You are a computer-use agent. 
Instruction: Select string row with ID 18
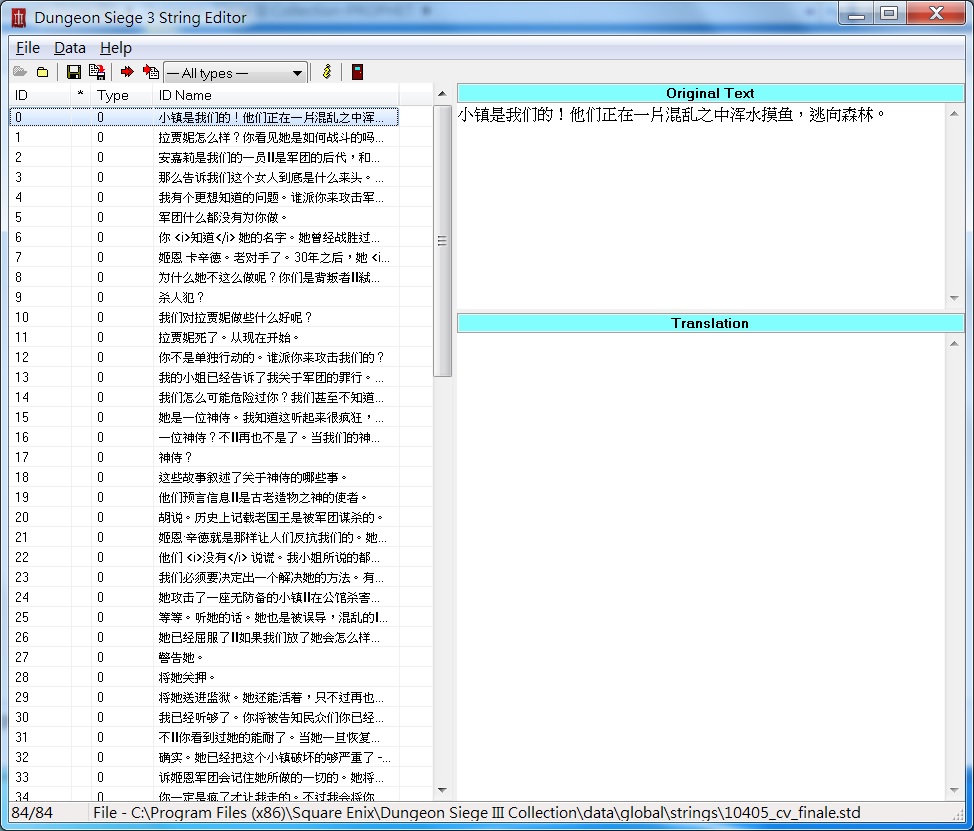pyautogui.click(x=204, y=477)
